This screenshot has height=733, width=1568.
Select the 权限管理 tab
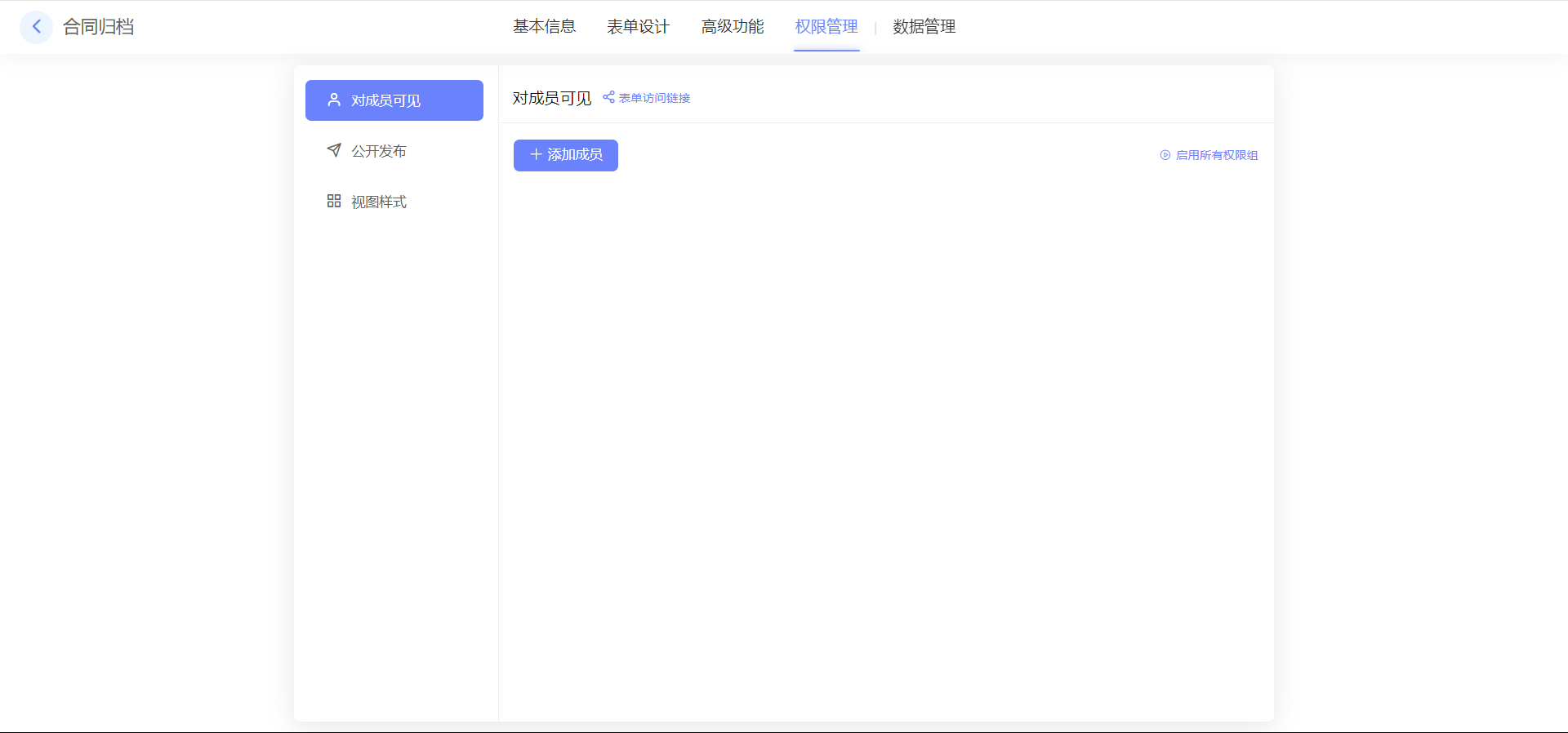[826, 27]
